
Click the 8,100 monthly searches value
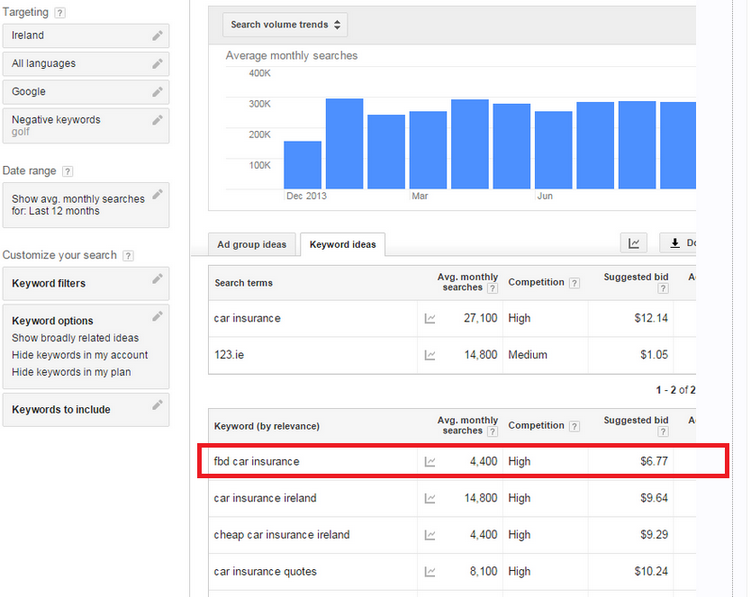(483, 572)
